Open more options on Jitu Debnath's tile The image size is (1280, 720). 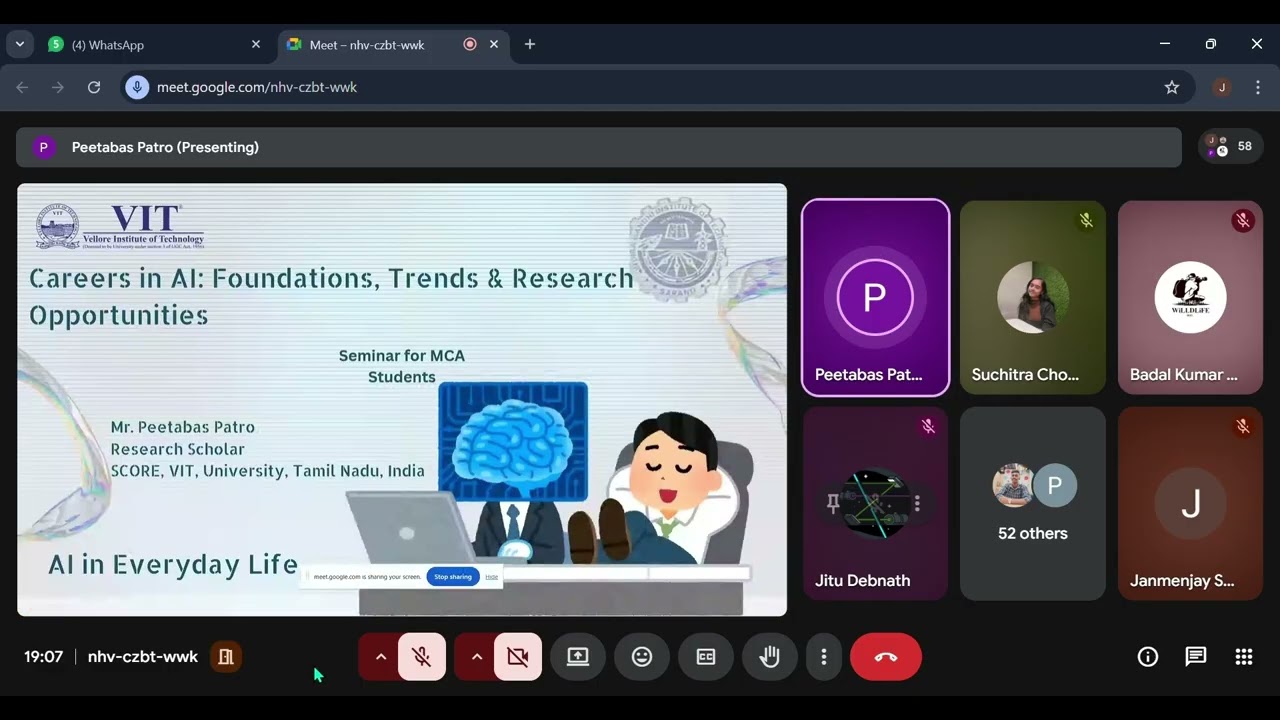pyautogui.click(x=917, y=504)
